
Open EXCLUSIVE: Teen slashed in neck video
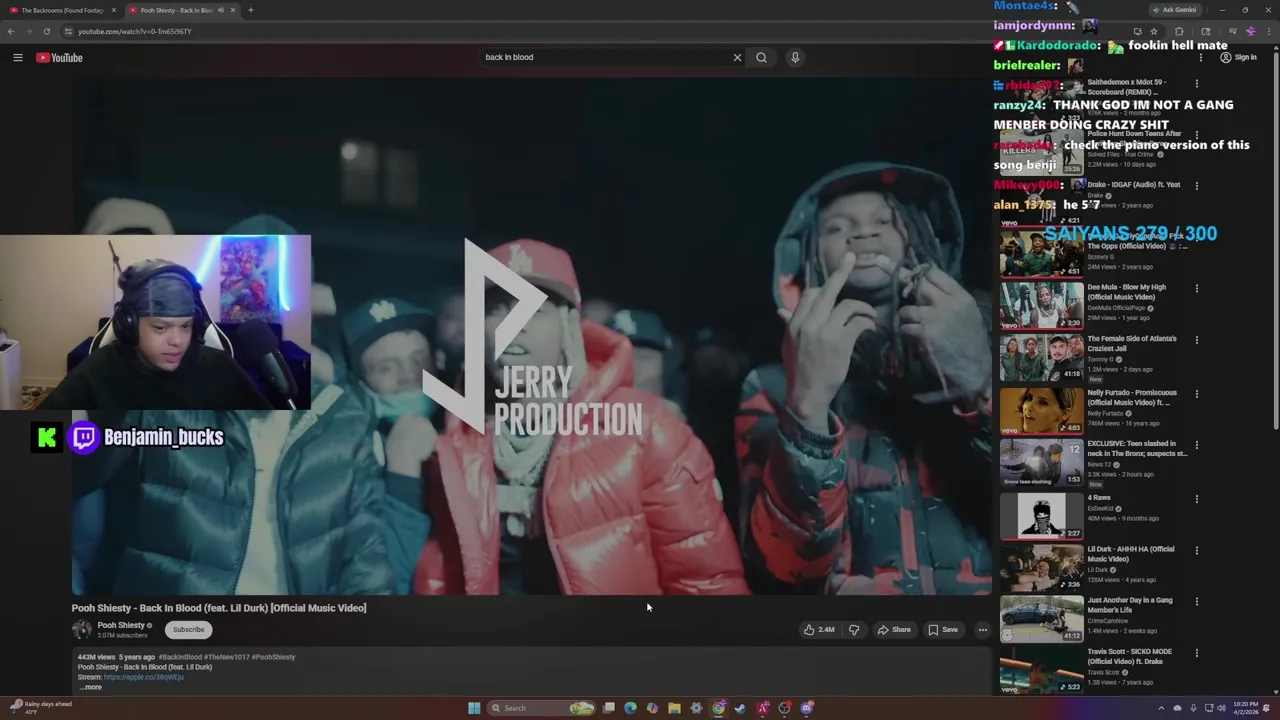pyautogui.click(x=1137, y=448)
